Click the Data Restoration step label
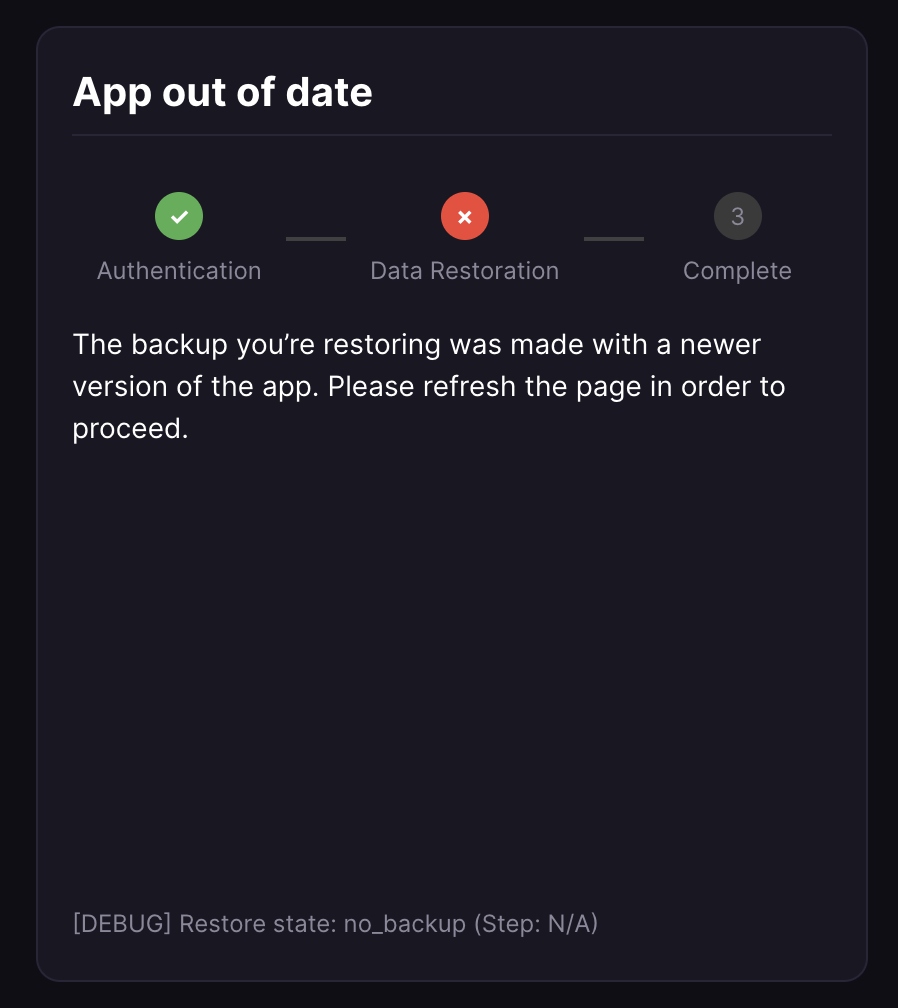This screenshot has height=1008, width=898. pos(464,271)
